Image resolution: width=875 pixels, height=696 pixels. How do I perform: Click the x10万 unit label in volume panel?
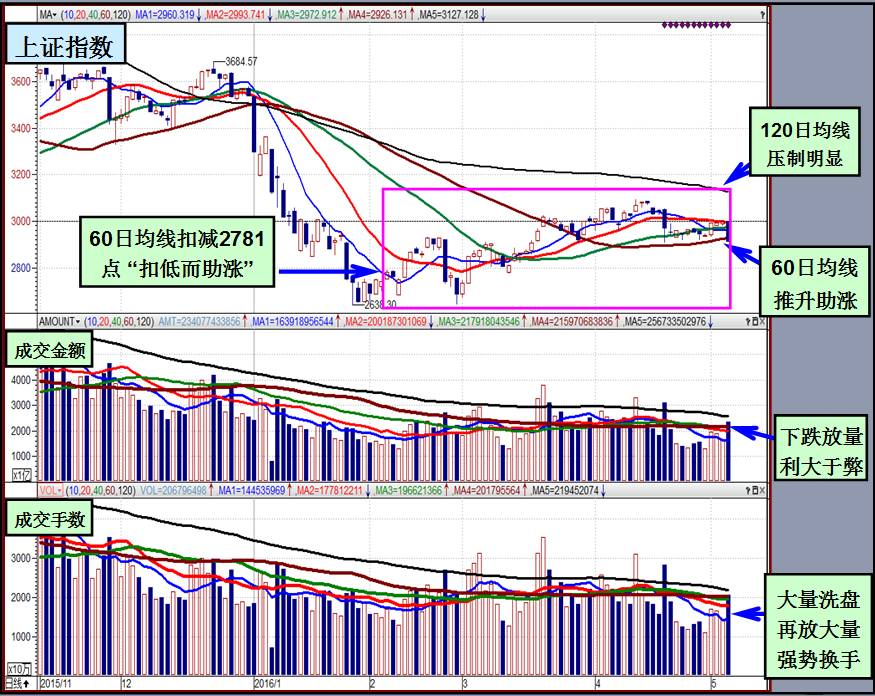coord(20,668)
